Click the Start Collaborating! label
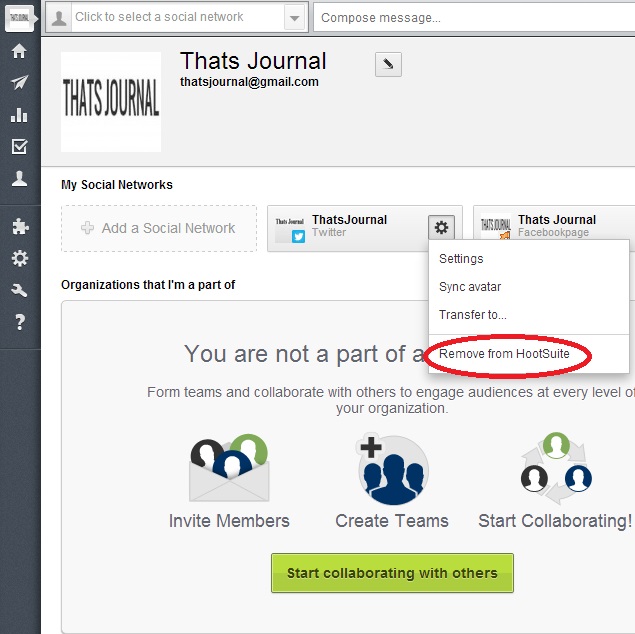Screen dimensions: 635x634 (x=555, y=521)
